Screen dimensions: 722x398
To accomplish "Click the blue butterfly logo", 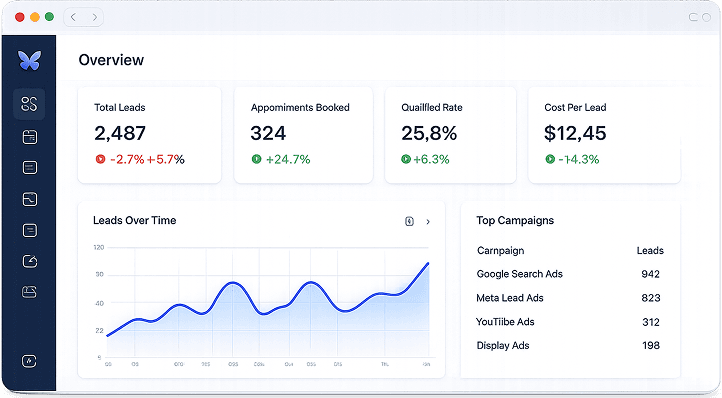I will 29,60.
